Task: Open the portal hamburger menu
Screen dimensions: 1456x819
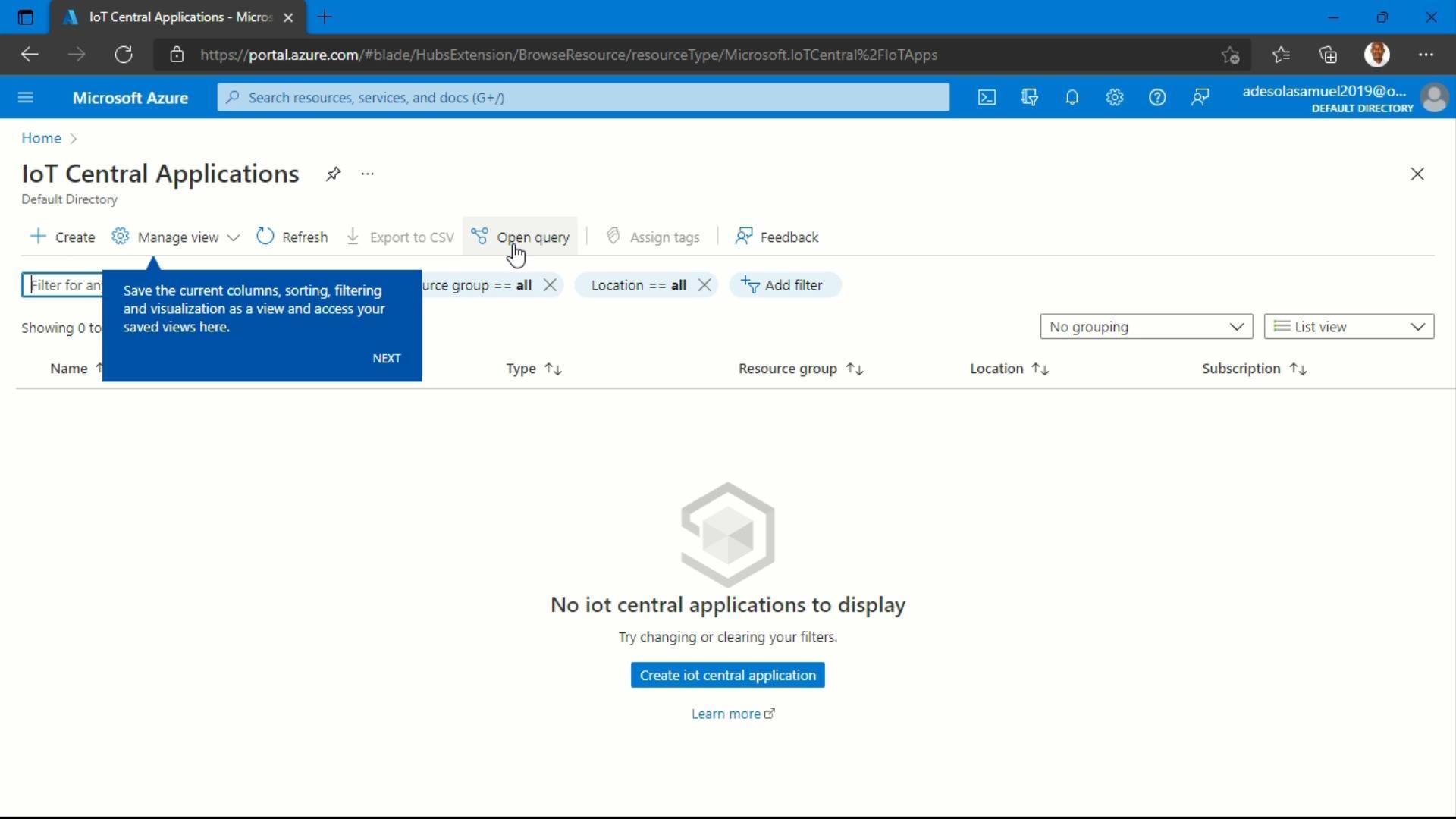Action: click(26, 97)
